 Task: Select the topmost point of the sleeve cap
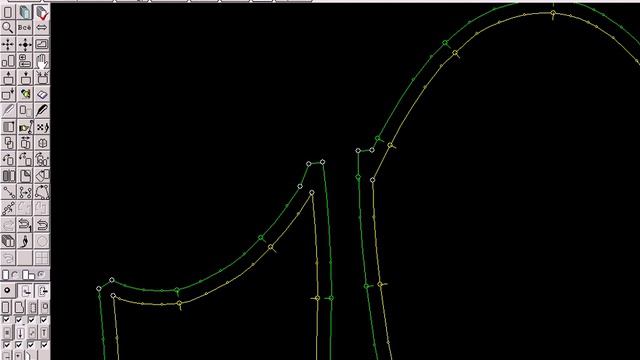pyautogui.click(x=553, y=13)
